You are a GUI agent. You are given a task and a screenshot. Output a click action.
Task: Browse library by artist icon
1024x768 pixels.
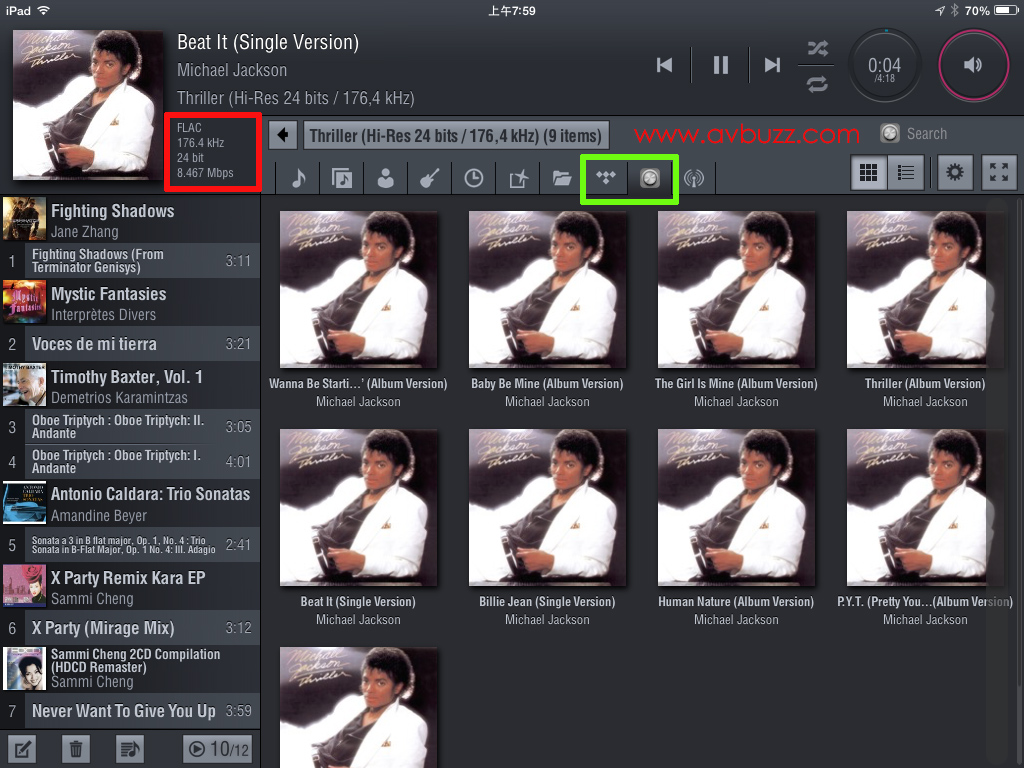(x=385, y=178)
